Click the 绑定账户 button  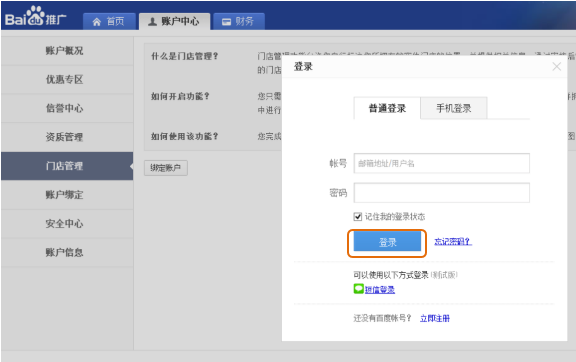point(166,168)
